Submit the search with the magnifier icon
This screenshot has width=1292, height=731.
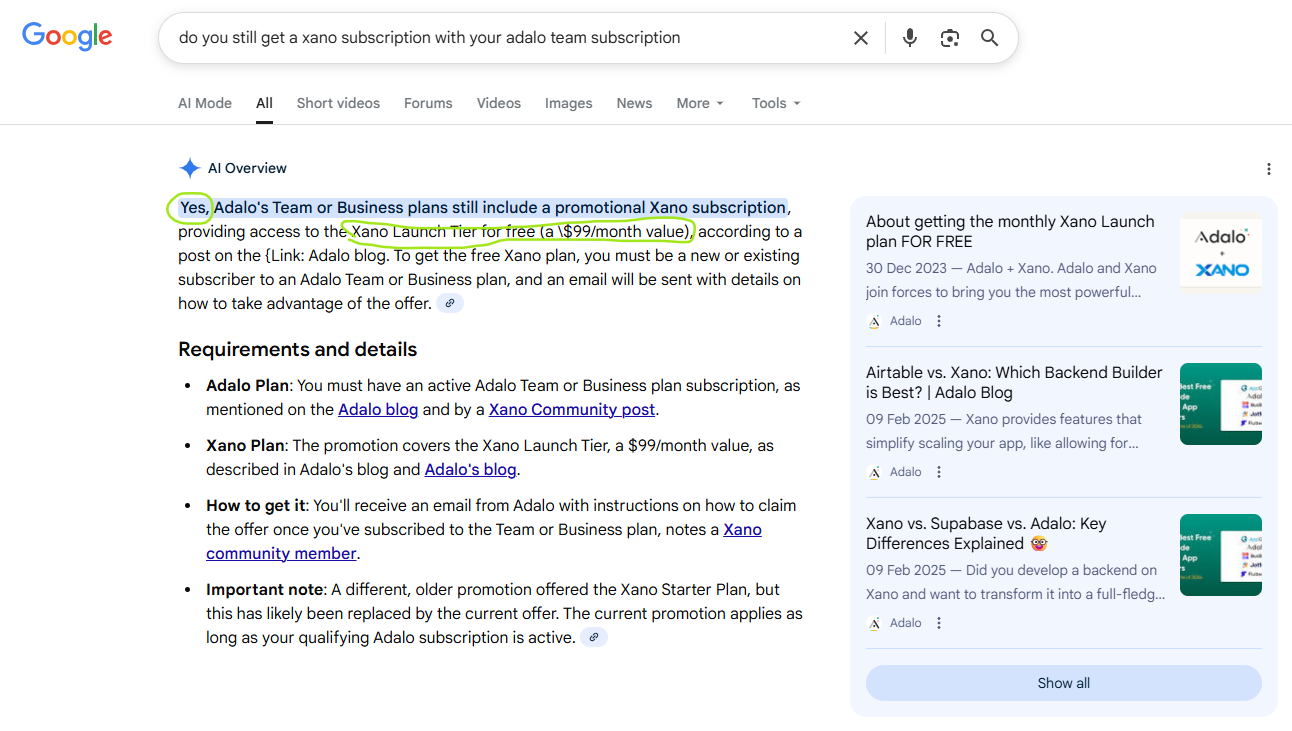tap(990, 38)
